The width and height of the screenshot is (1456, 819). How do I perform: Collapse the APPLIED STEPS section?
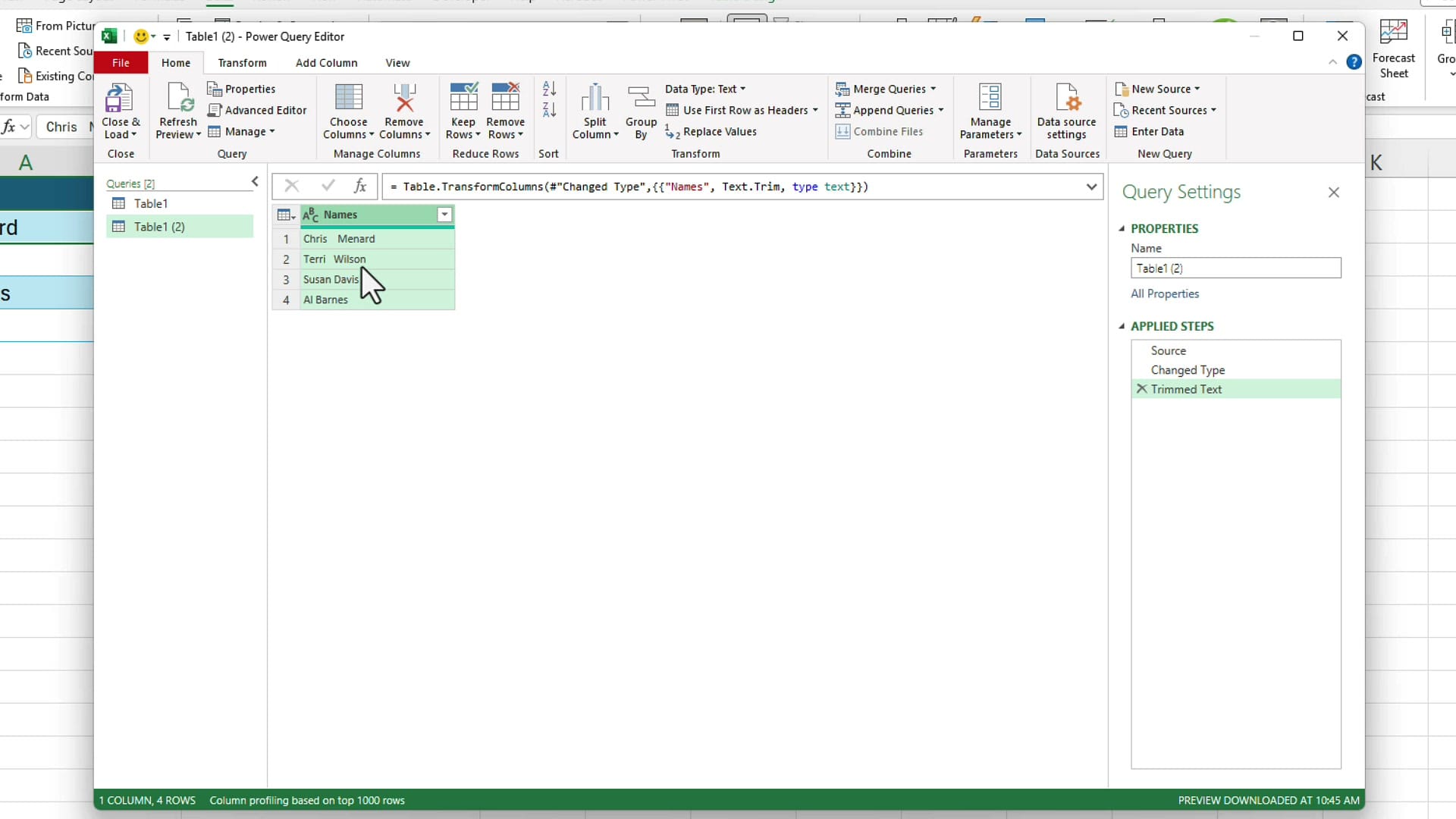(1122, 326)
